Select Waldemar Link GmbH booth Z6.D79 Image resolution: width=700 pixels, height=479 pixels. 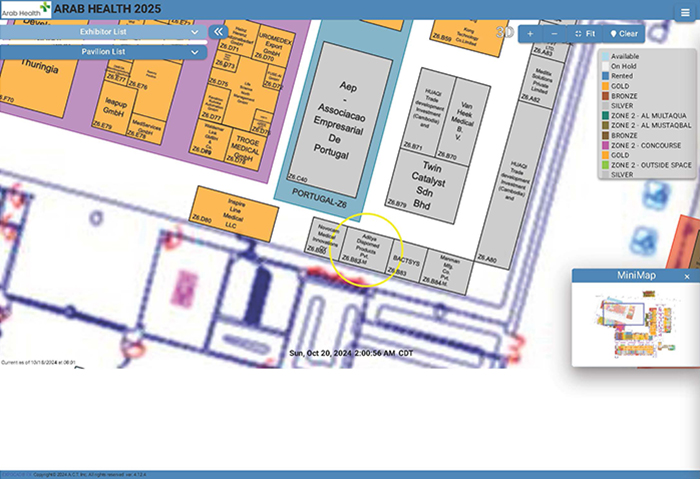210,138
